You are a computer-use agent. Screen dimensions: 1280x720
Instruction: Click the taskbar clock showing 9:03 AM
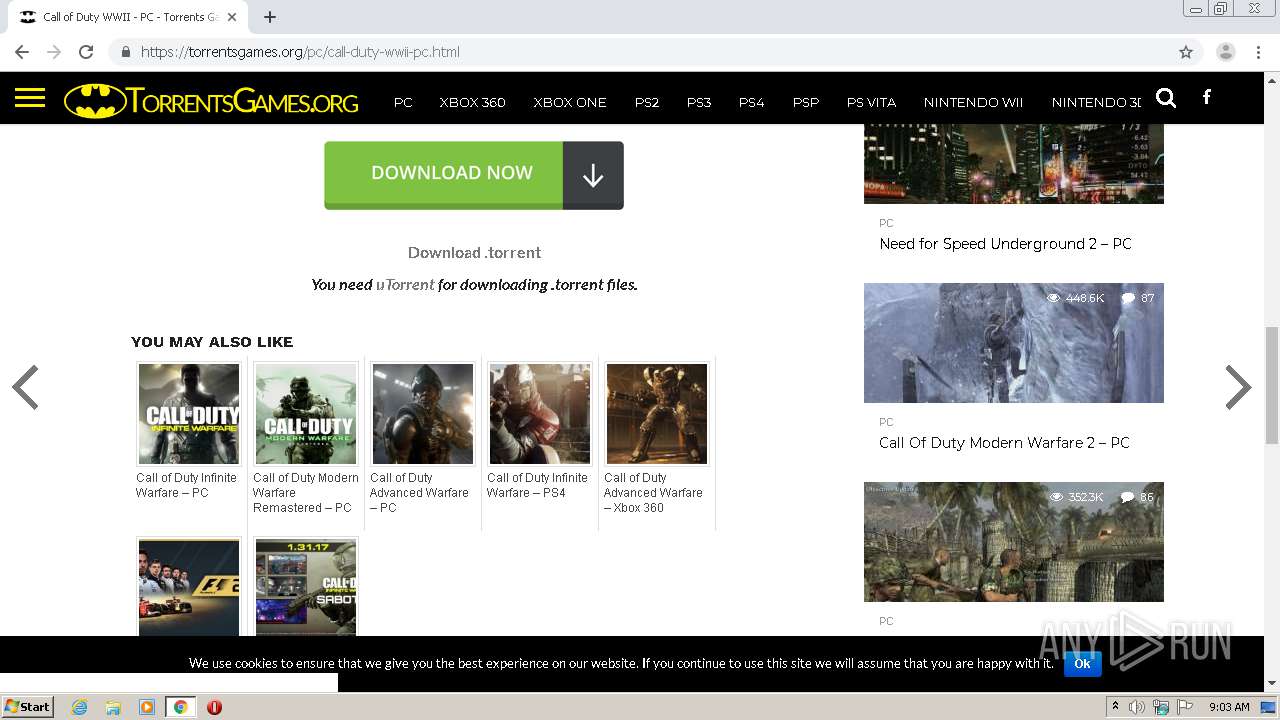[x=1229, y=707]
